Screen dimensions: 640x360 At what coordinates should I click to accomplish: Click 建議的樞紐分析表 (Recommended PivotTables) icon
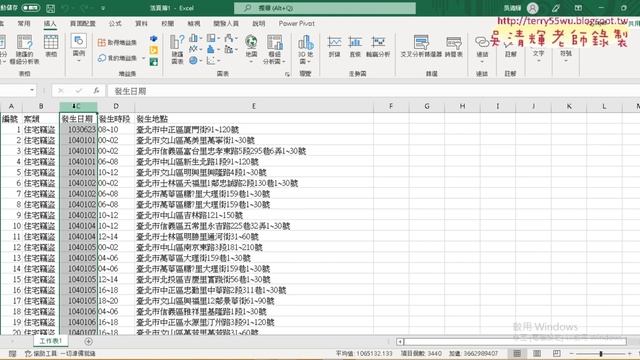pos(24,49)
